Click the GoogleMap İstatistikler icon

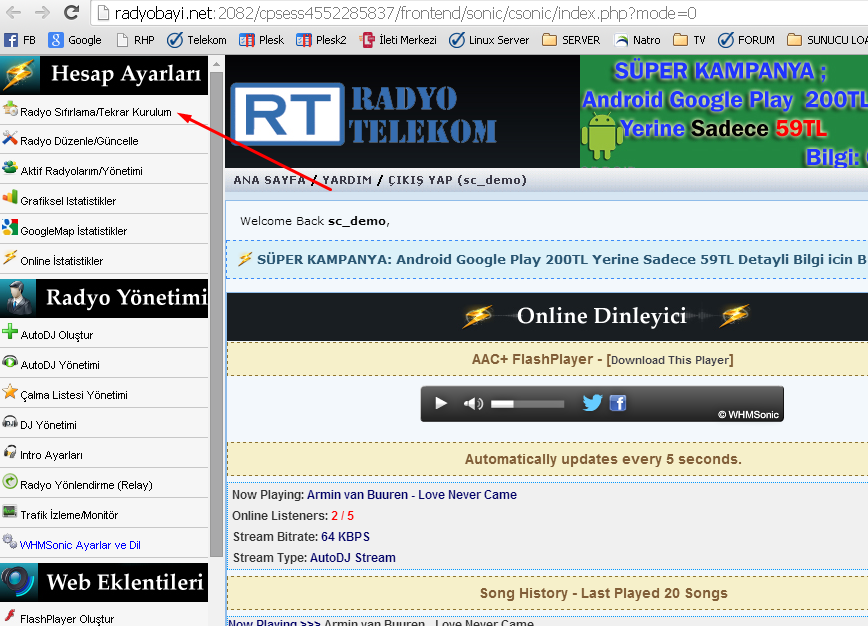coord(10,227)
